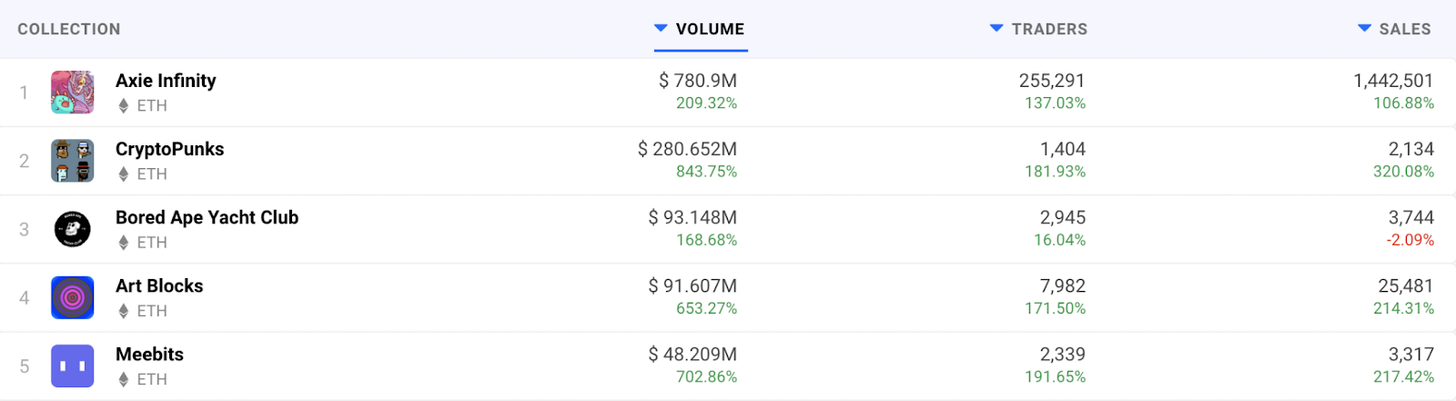Open the Meebits collection name
Viewport: 1456px width, 401px height.
click(149, 354)
